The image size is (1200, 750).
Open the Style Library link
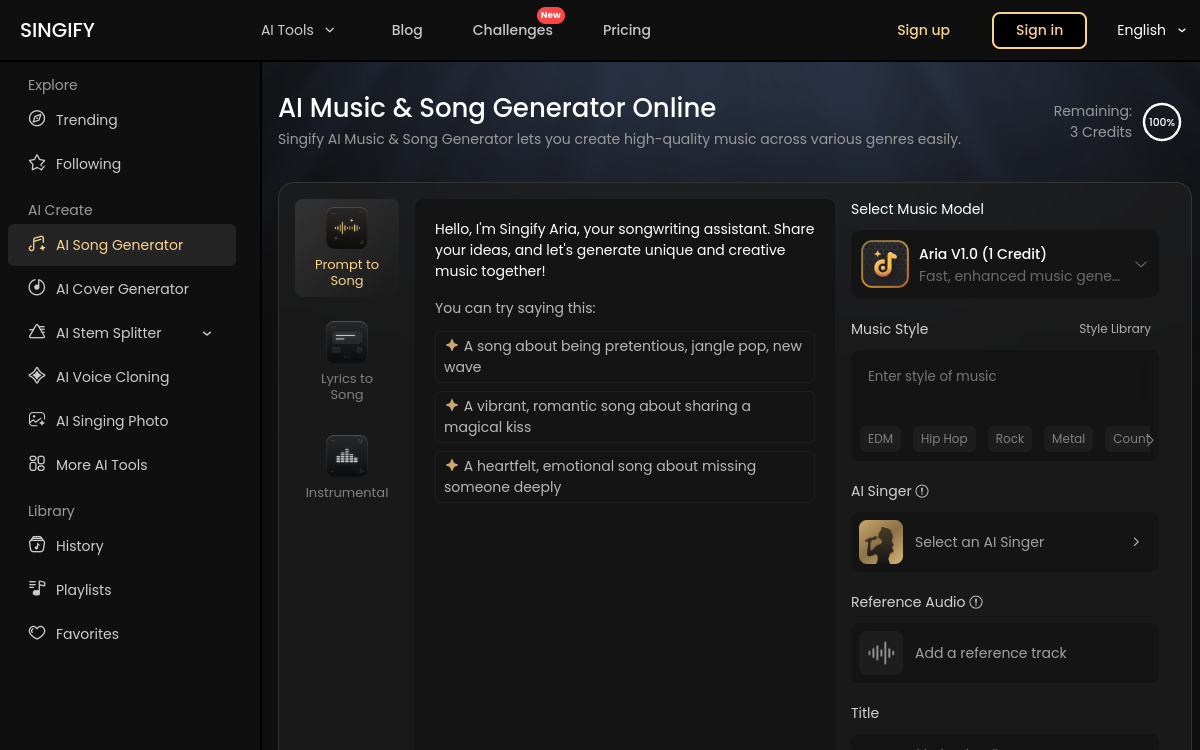tap(1114, 328)
